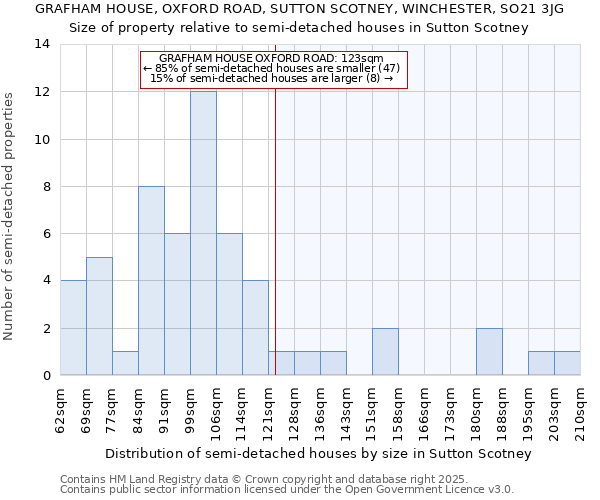The height and width of the screenshot is (500, 600).
Task: Click the Open Government Licence v3.0 text
Action: tap(287, 490)
